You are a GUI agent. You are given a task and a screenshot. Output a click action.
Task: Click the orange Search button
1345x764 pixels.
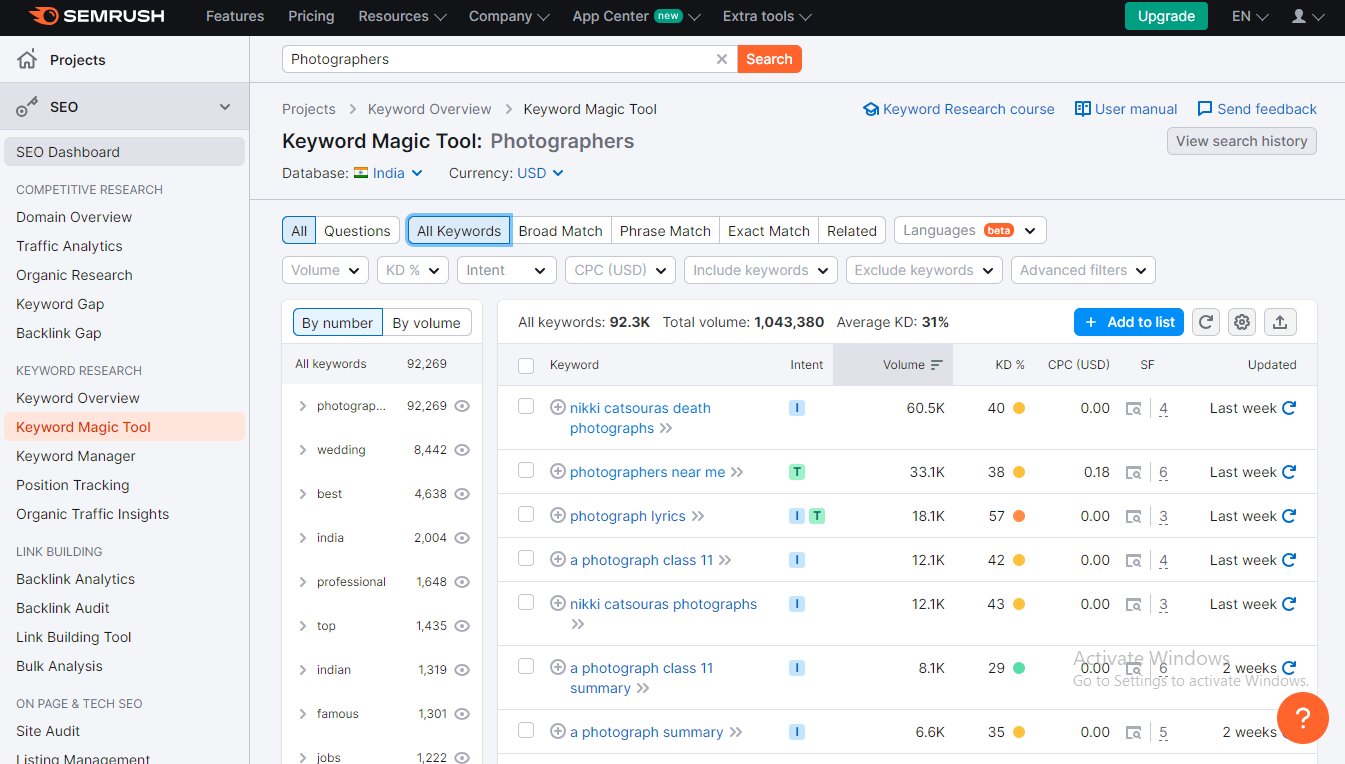769,59
